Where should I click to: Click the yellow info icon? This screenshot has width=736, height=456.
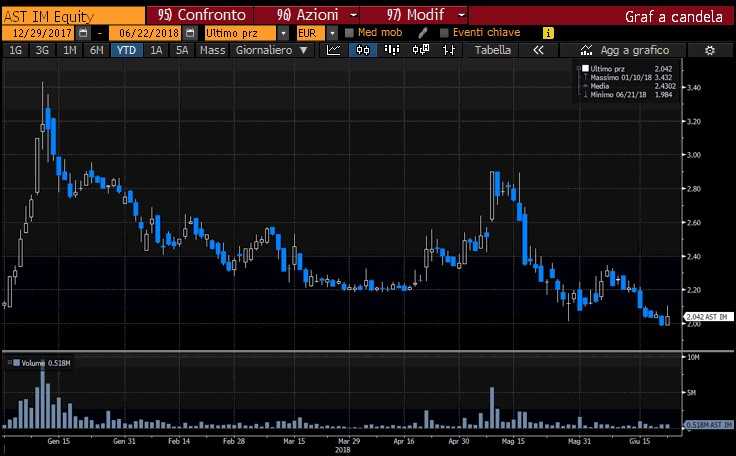(x=547, y=33)
